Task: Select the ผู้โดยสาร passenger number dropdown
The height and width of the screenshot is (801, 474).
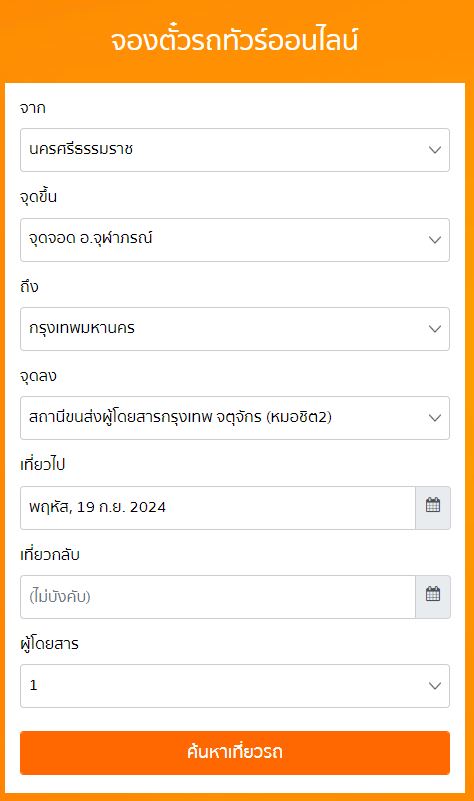Action: click(235, 686)
